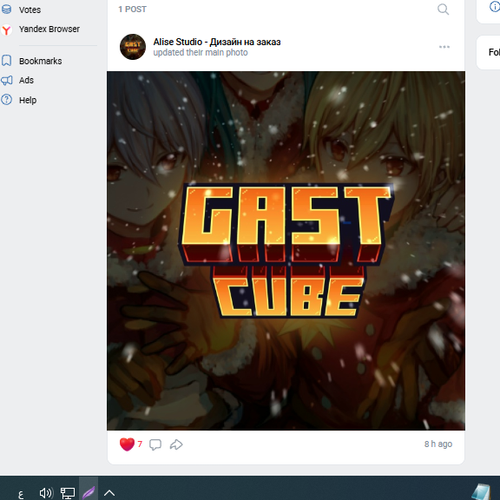This screenshot has height=500, width=500.
Task: Open the Yandex Browser sidebar icon
Action: click(x=6, y=30)
